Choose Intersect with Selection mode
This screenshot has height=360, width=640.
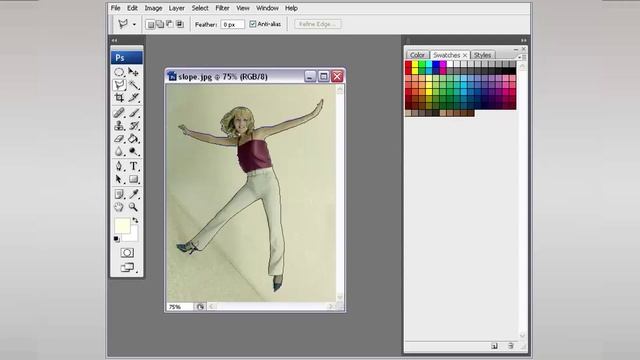(180, 24)
